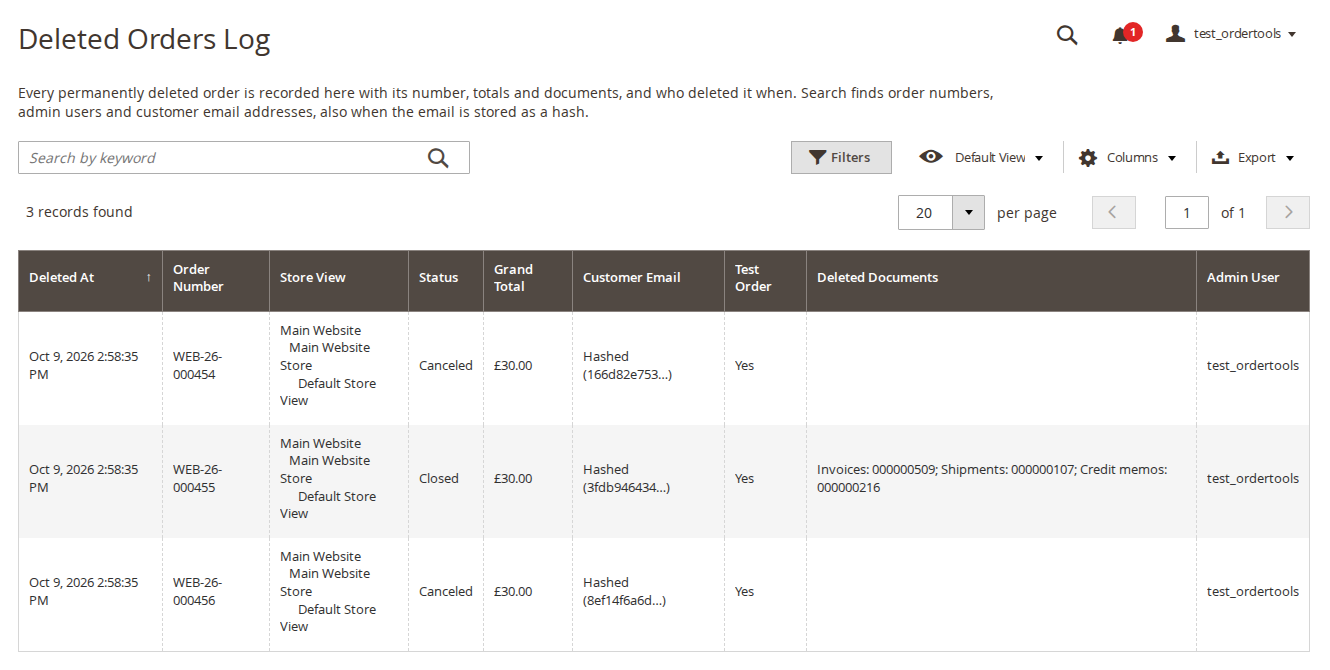Select order number WEB-26-000454
The image size is (1330, 670).
tap(198, 366)
